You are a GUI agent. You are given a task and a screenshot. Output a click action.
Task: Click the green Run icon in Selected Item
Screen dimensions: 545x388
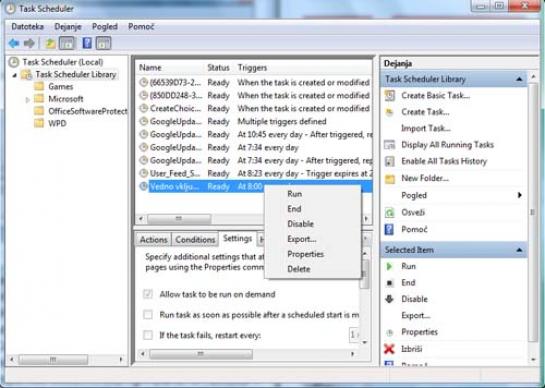pos(389,266)
